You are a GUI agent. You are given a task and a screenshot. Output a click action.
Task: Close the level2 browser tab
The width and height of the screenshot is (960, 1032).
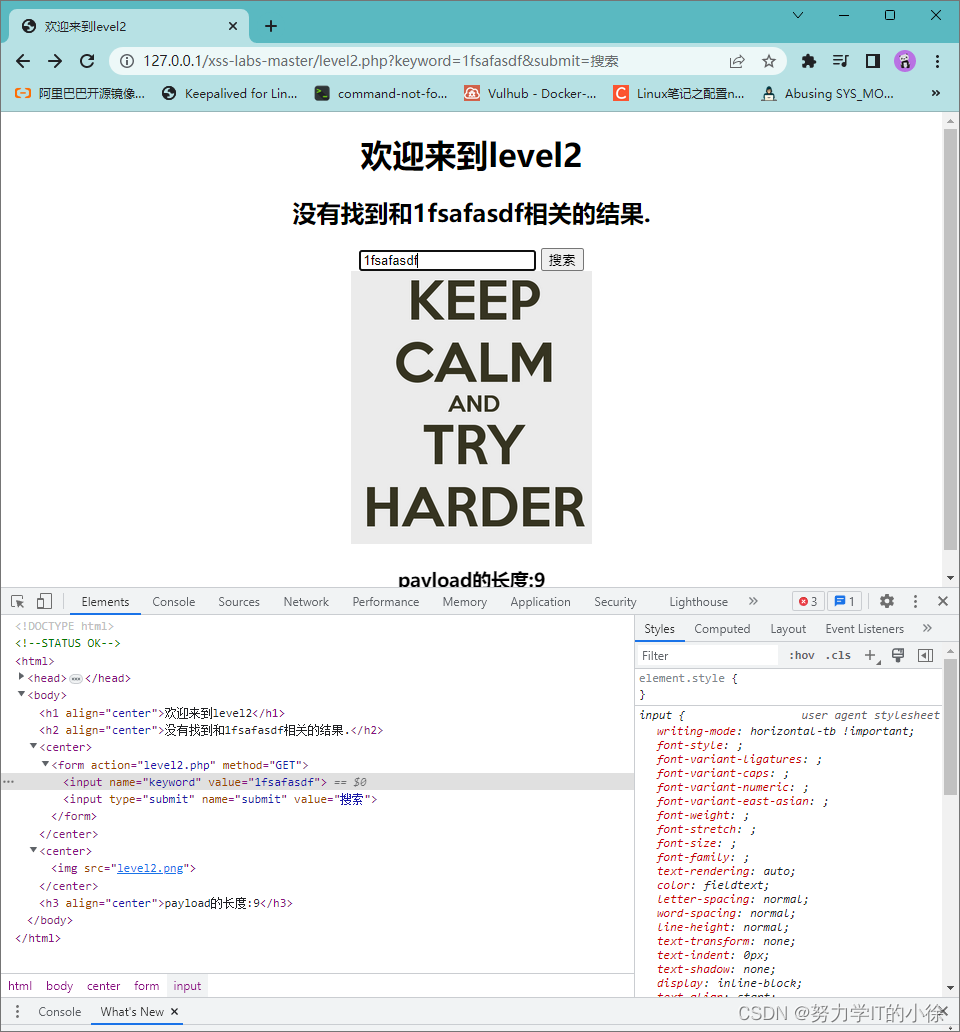[233, 26]
